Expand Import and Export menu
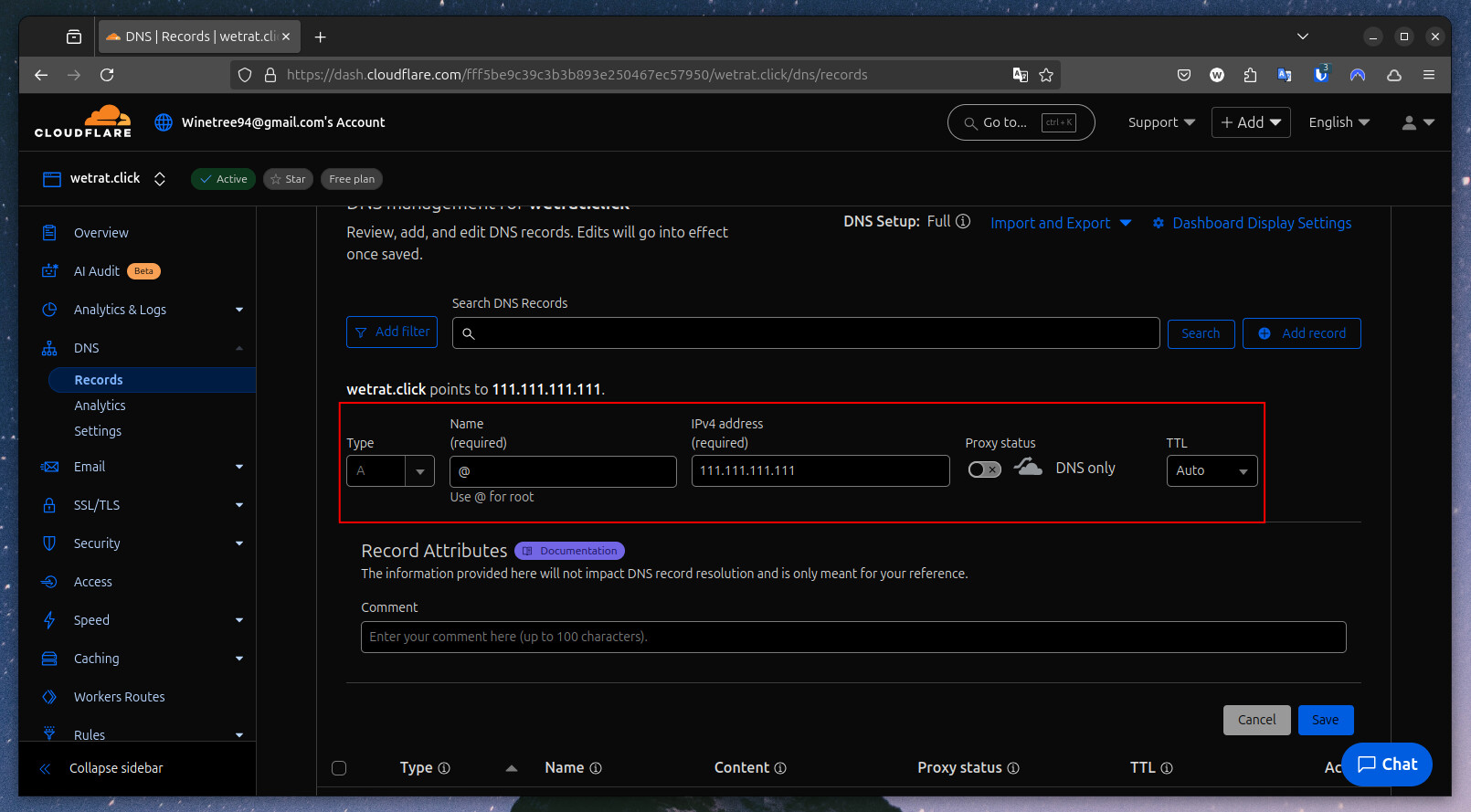The image size is (1471, 812). click(x=1061, y=223)
